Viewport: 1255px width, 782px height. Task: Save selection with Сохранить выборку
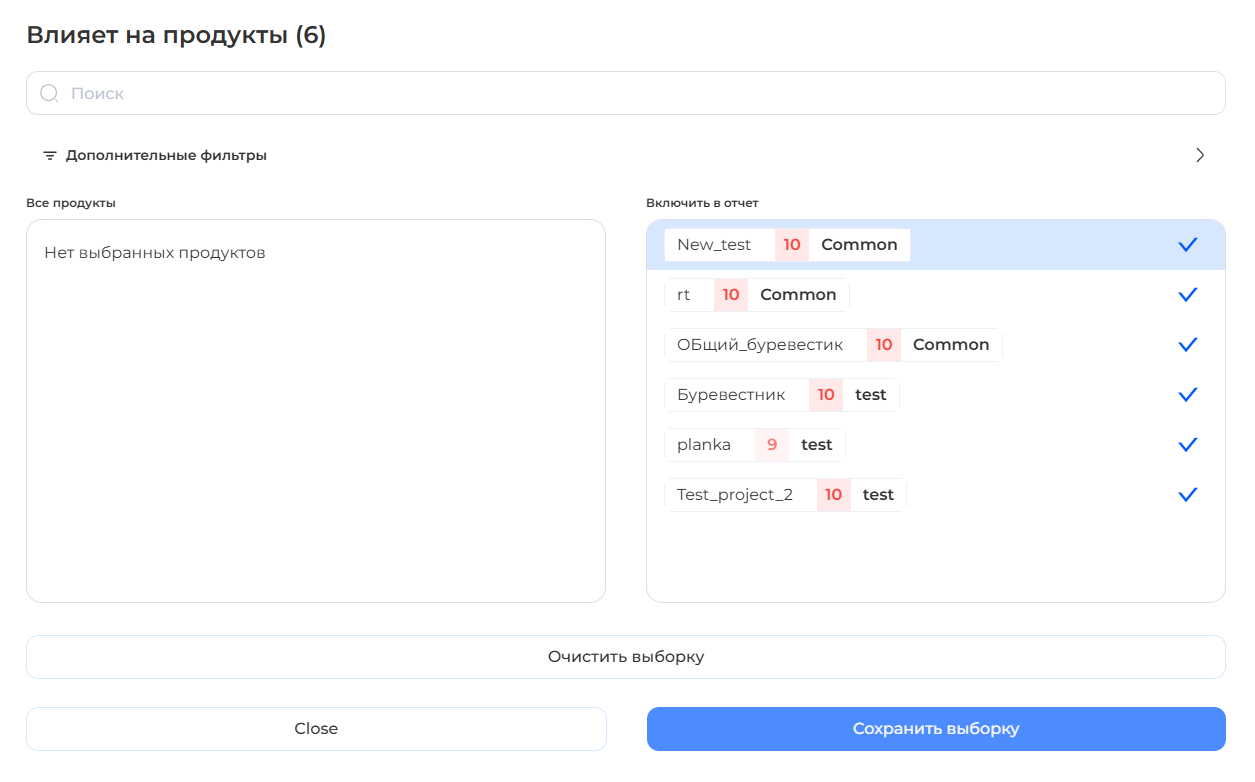(x=935, y=729)
